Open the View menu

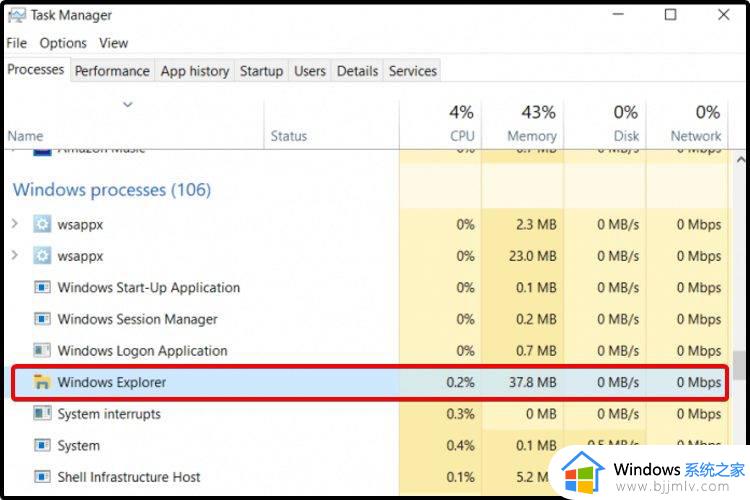113,43
